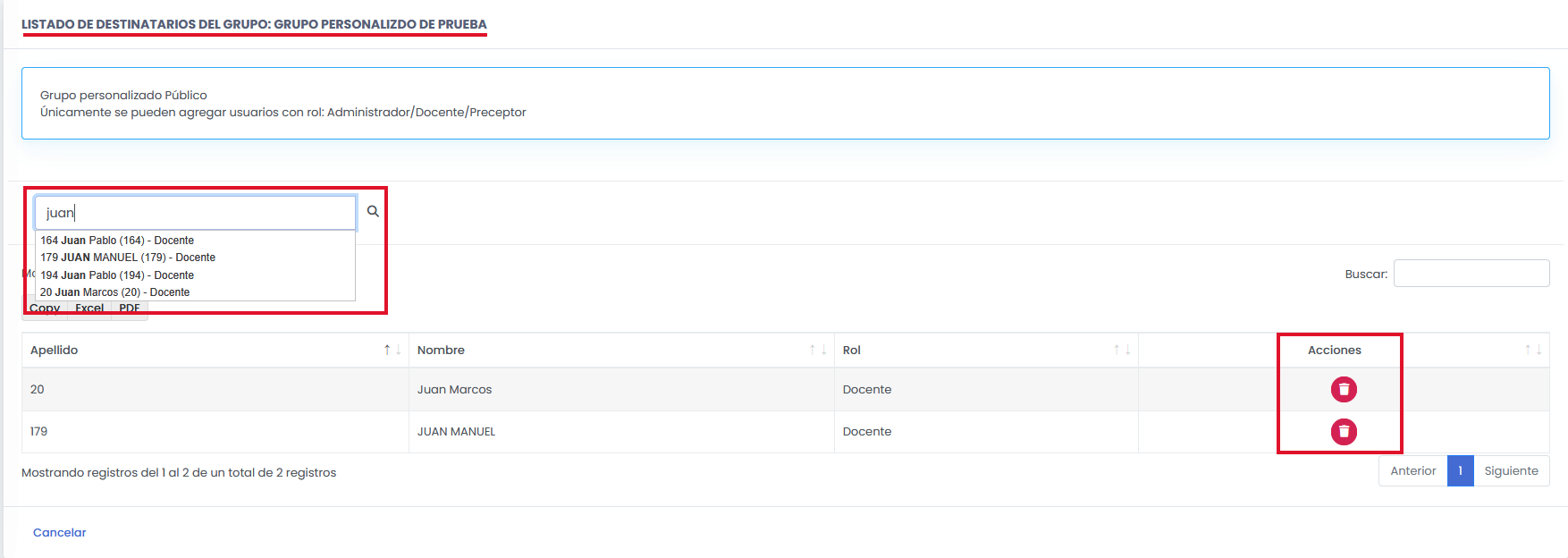
Task: Focus the Buscar filter input field
Action: [1471, 274]
